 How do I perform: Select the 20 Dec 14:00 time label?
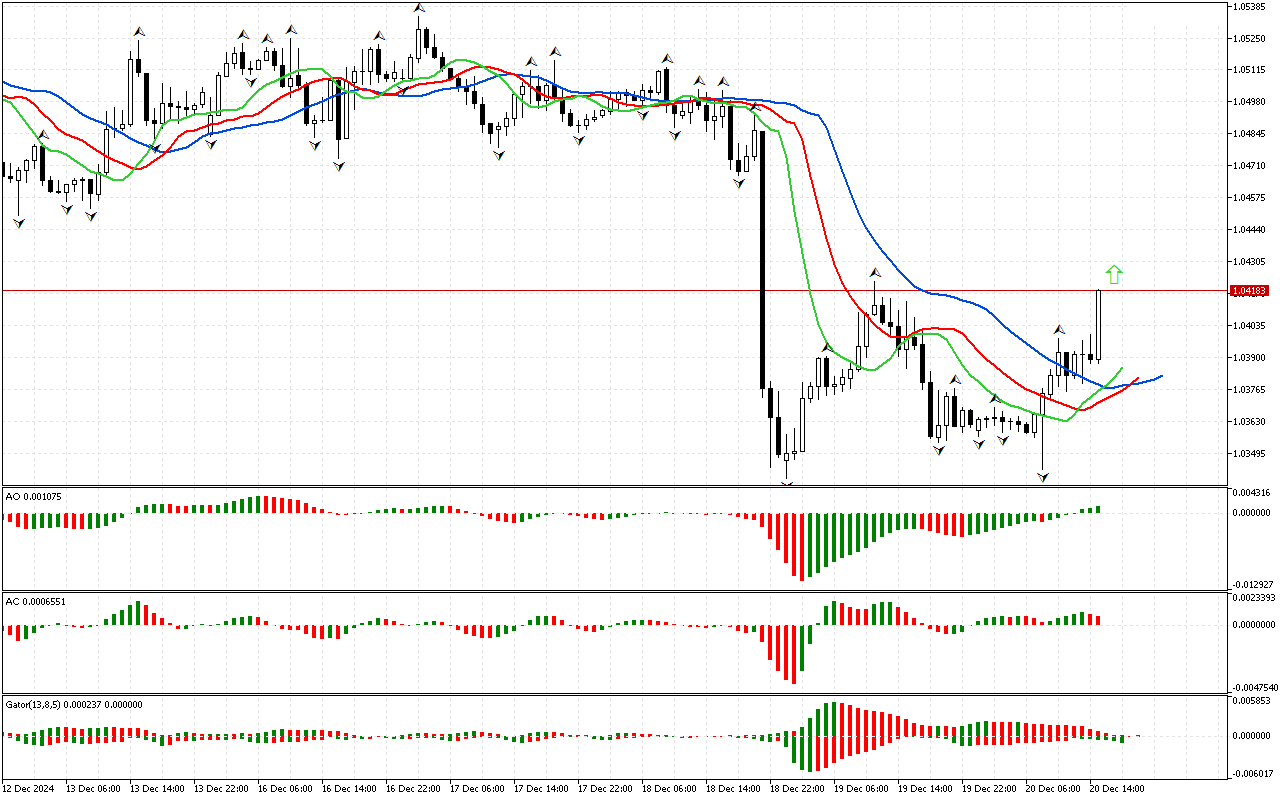(1117, 789)
